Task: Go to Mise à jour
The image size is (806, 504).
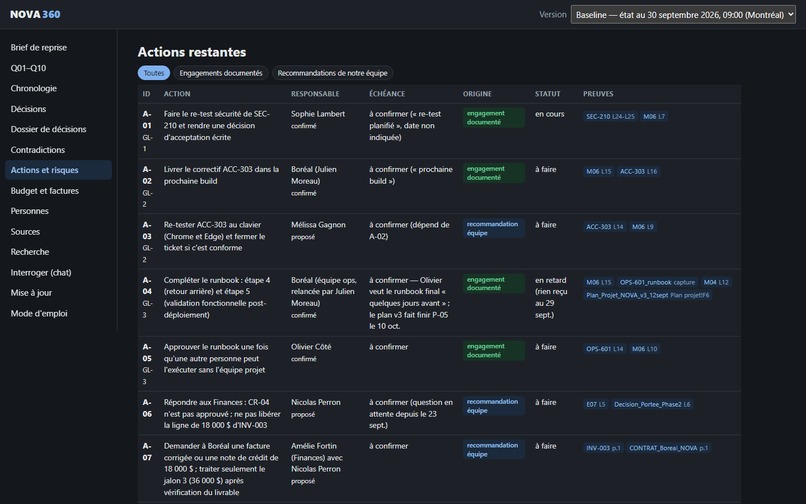Action: tap(59, 293)
